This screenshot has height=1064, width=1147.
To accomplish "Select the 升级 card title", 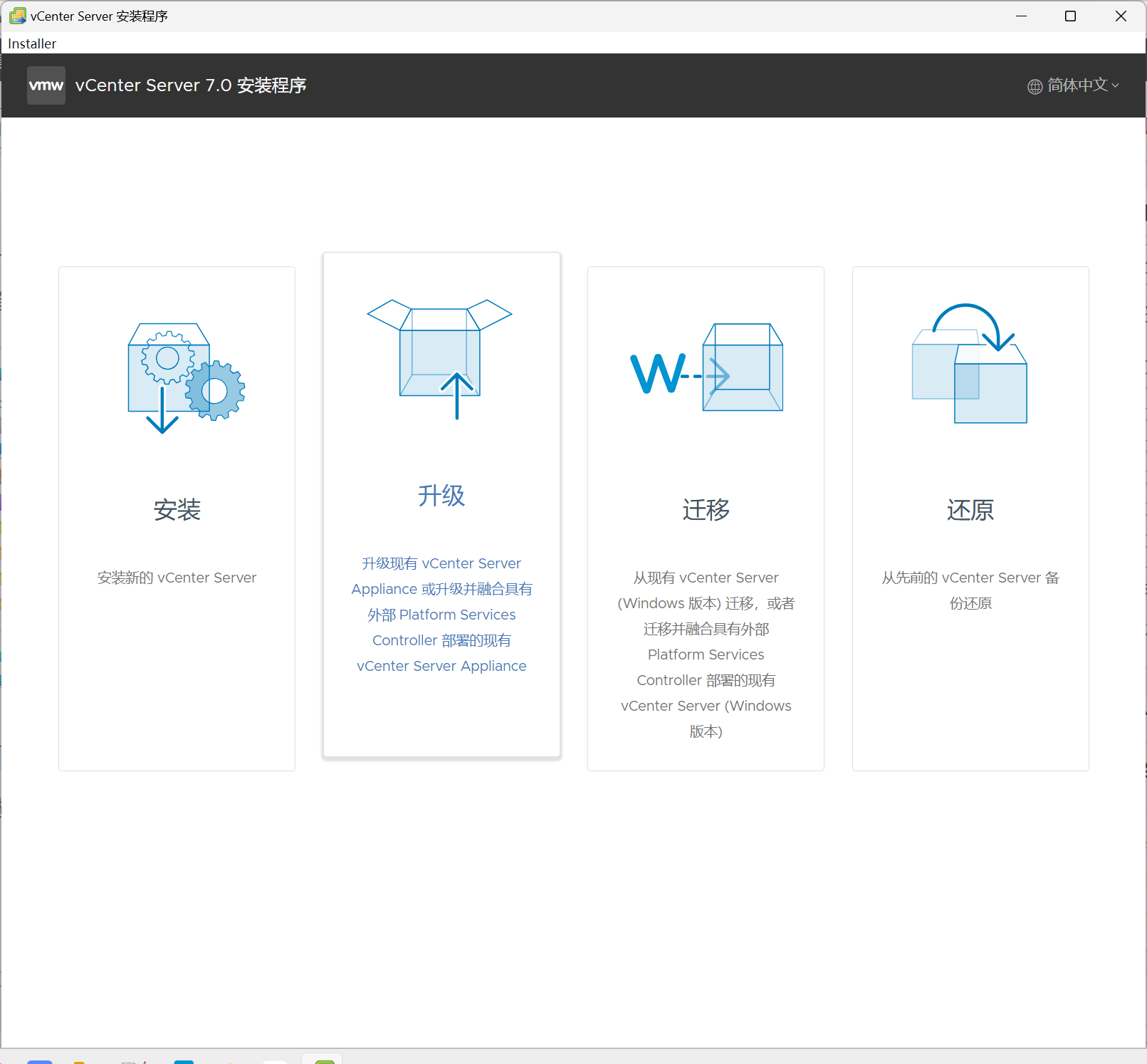I will coord(441,496).
